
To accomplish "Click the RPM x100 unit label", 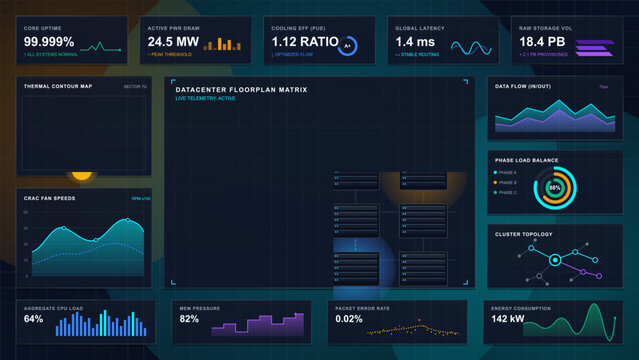I will point(141,199).
